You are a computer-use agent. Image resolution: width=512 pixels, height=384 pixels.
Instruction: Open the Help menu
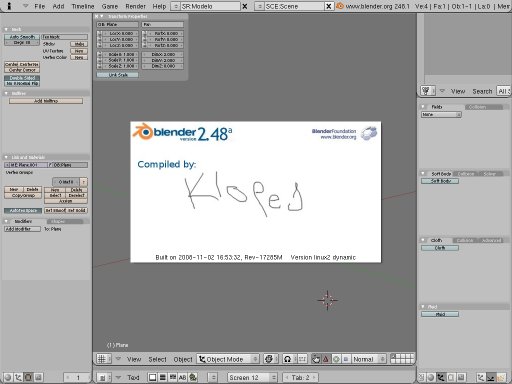159,6
